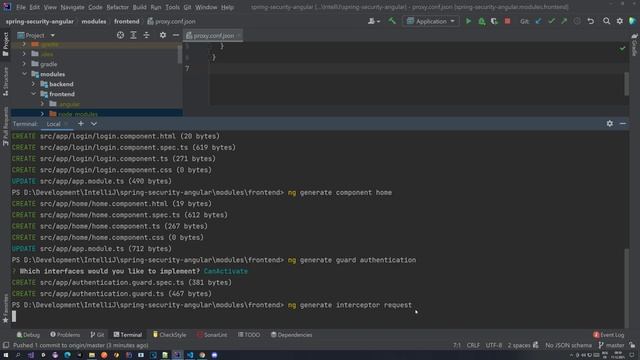This screenshot has height=360, width=640.
Task: Collapse all in Project panel
Action: tap(146, 36)
